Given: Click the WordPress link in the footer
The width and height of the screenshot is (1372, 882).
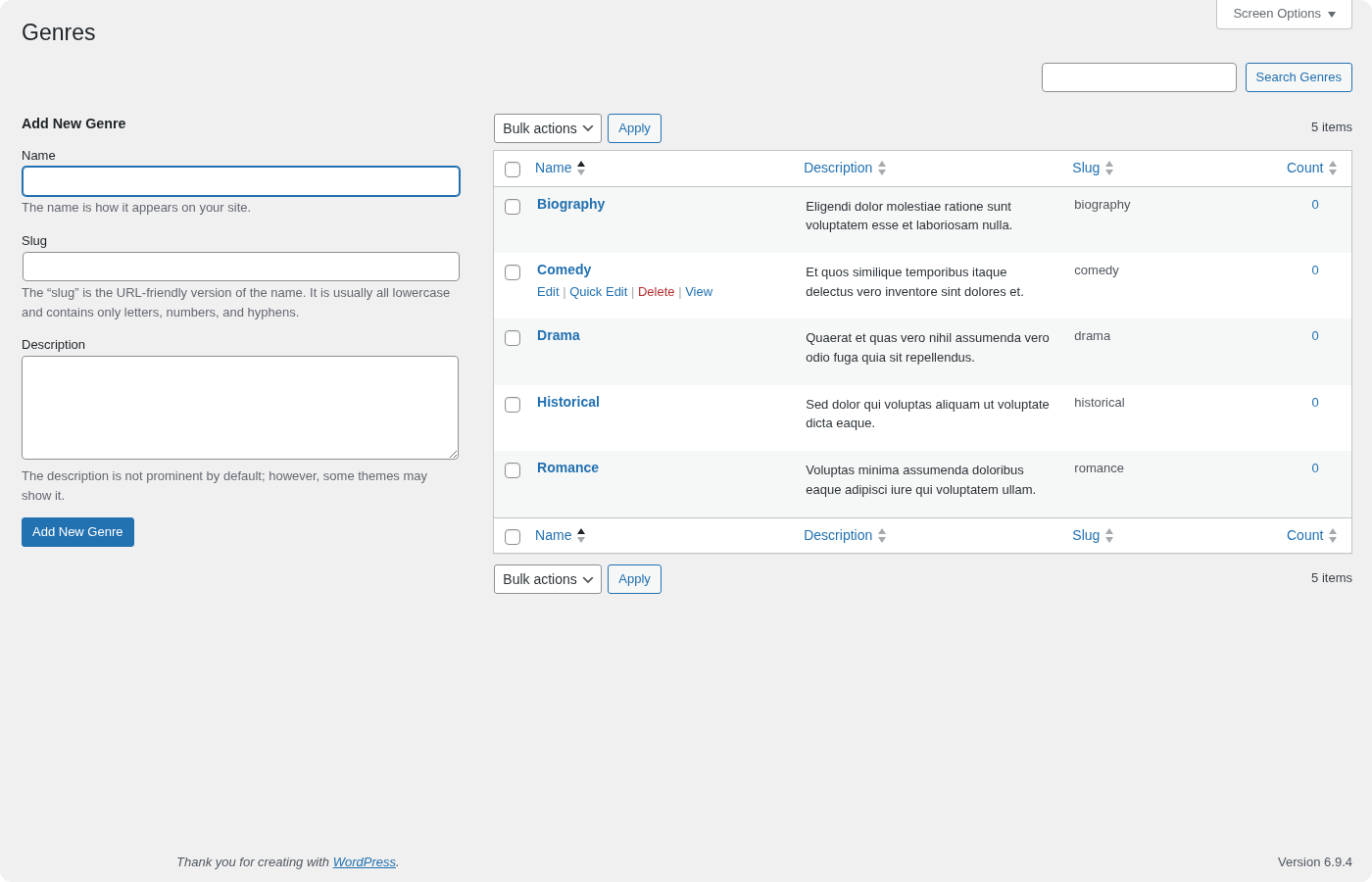Looking at the screenshot, I should (x=364, y=862).
